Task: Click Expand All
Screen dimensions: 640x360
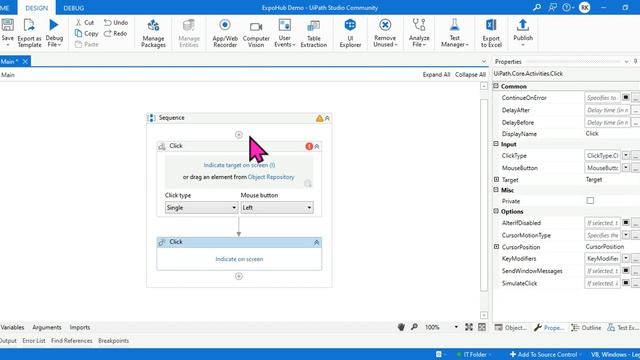Action: tap(436, 75)
